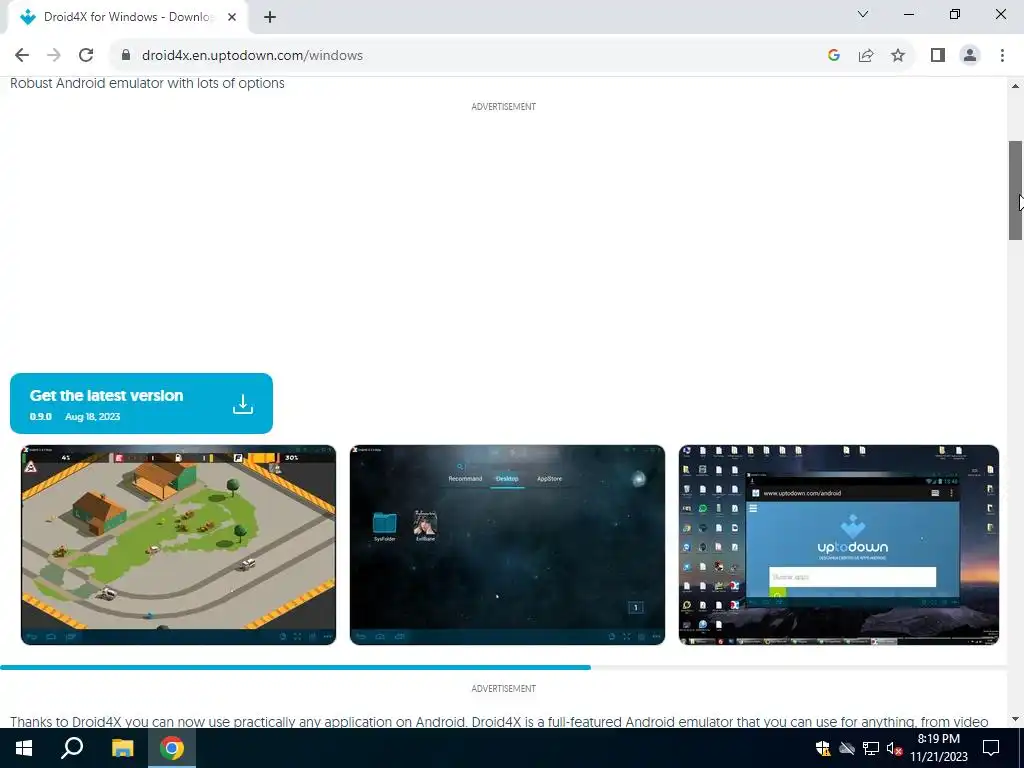Open the Windows Start menu

[24, 748]
